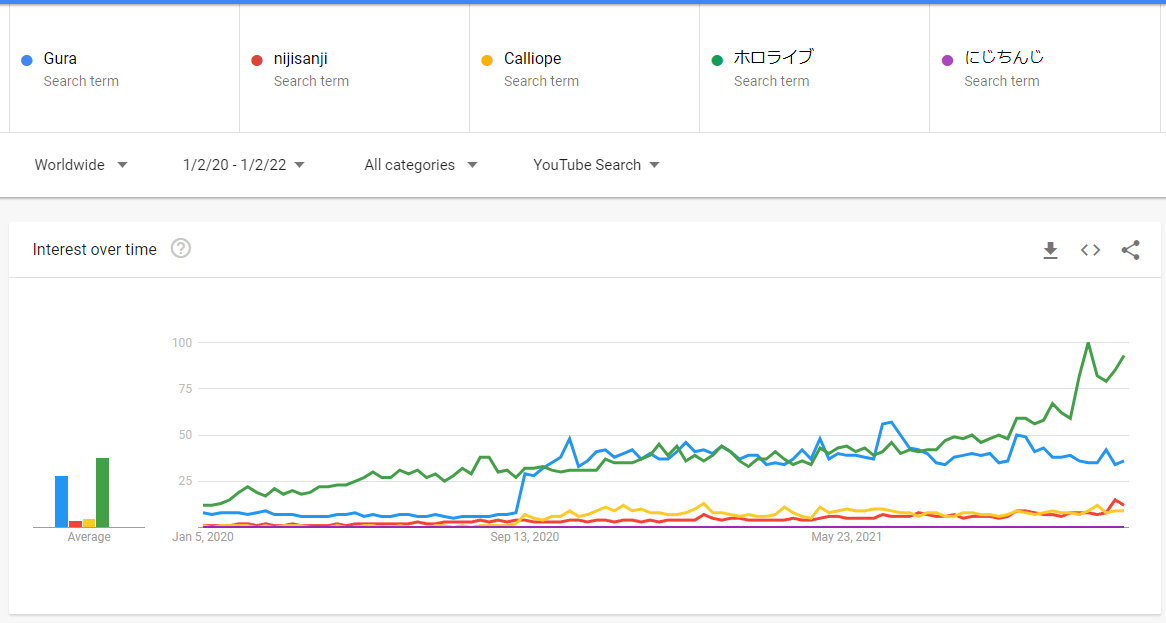Open help for Interest over time
This screenshot has height=623, width=1166.
pyautogui.click(x=181, y=248)
